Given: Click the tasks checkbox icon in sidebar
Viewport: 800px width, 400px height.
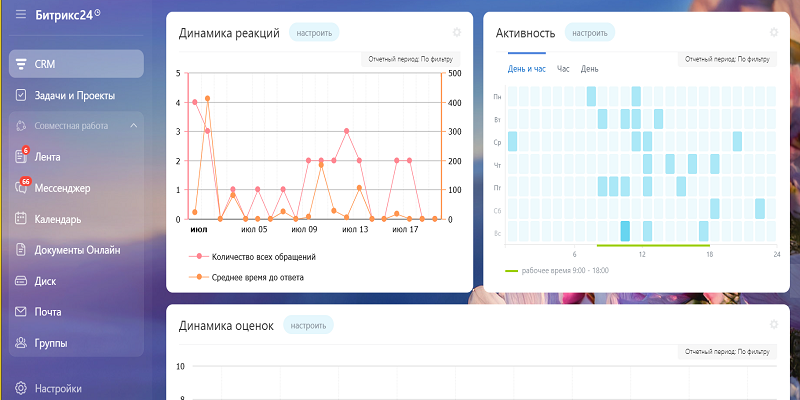Looking at the screenshot, I should [21, 95].
